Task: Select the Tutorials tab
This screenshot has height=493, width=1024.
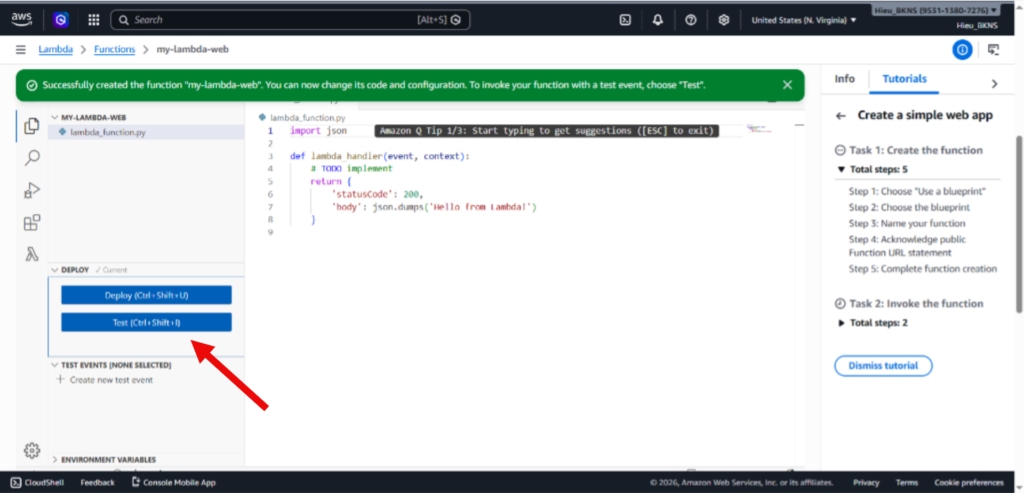Action: 904,79
